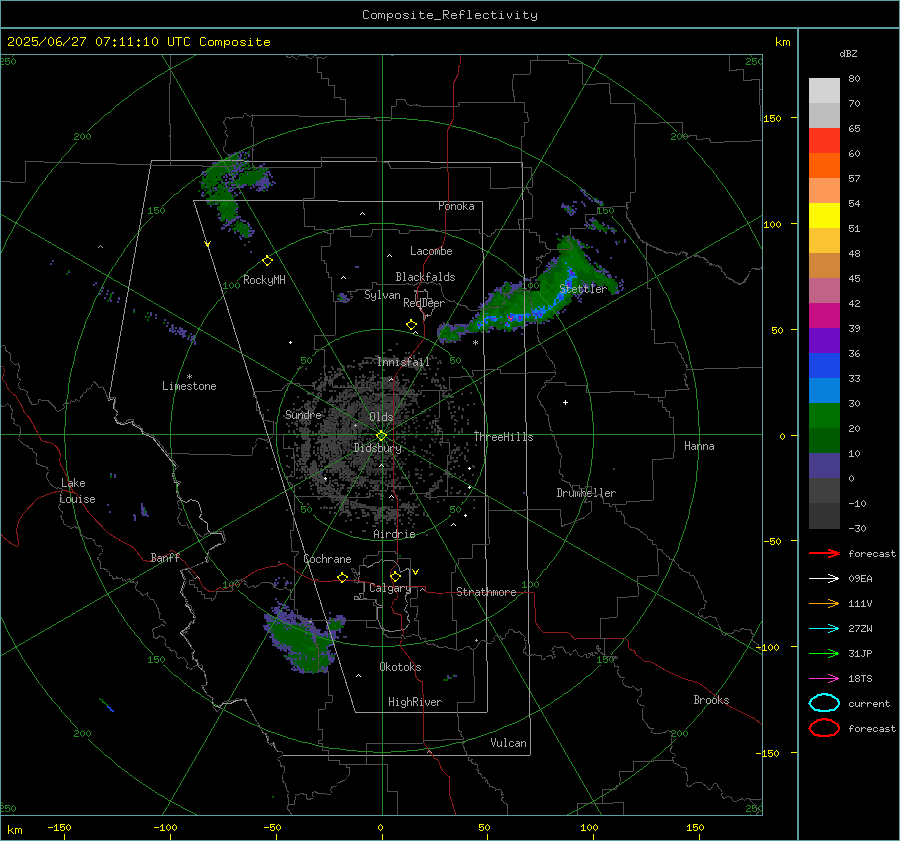Click the Stettler town label
900x841 pixels.
coord(583,289)
